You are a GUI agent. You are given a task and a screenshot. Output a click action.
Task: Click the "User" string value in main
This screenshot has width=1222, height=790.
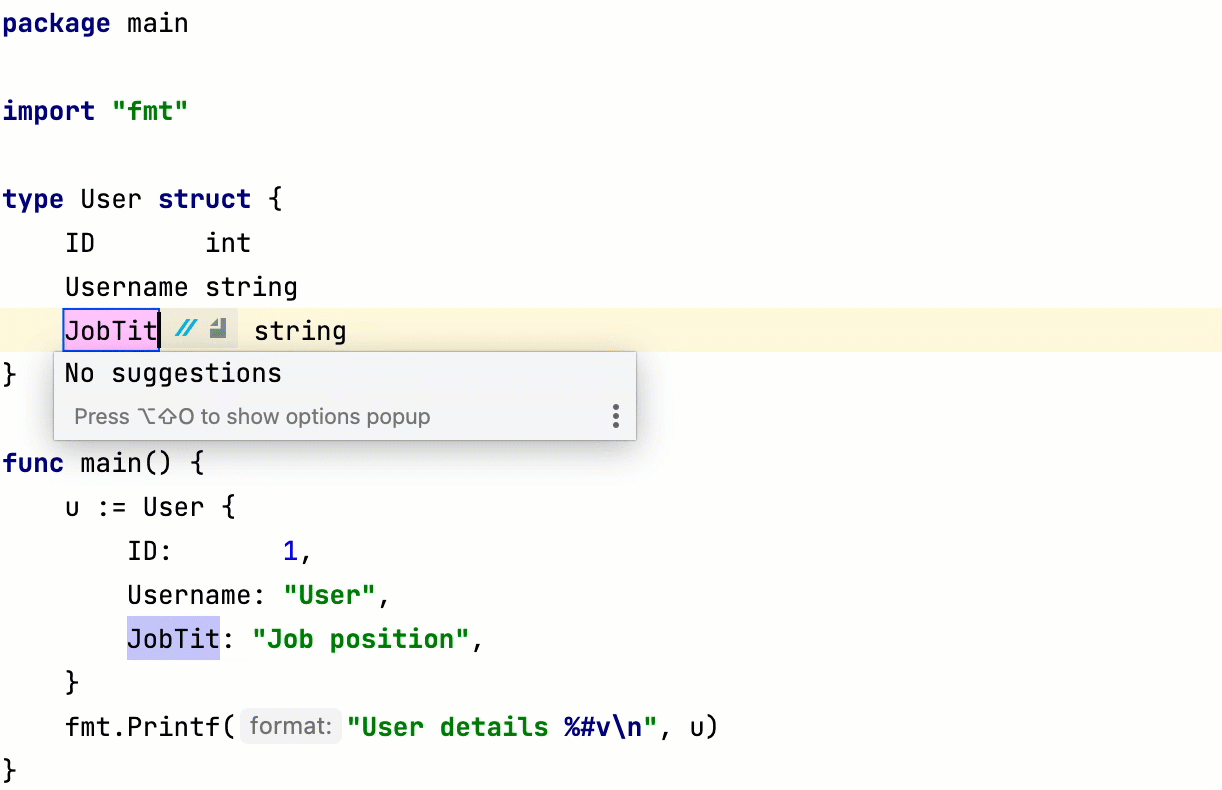(329, 595)
